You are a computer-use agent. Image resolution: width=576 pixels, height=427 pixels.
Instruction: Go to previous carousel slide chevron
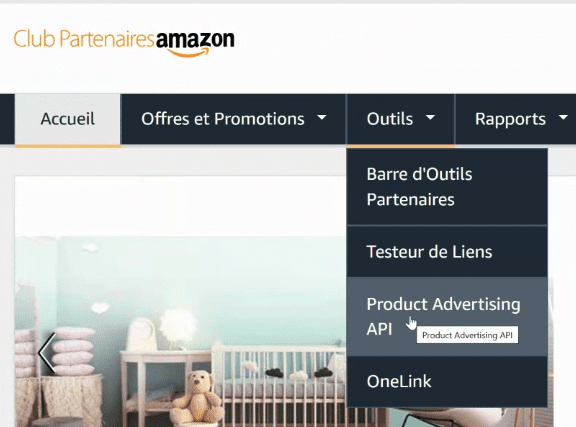click(47, 352)
